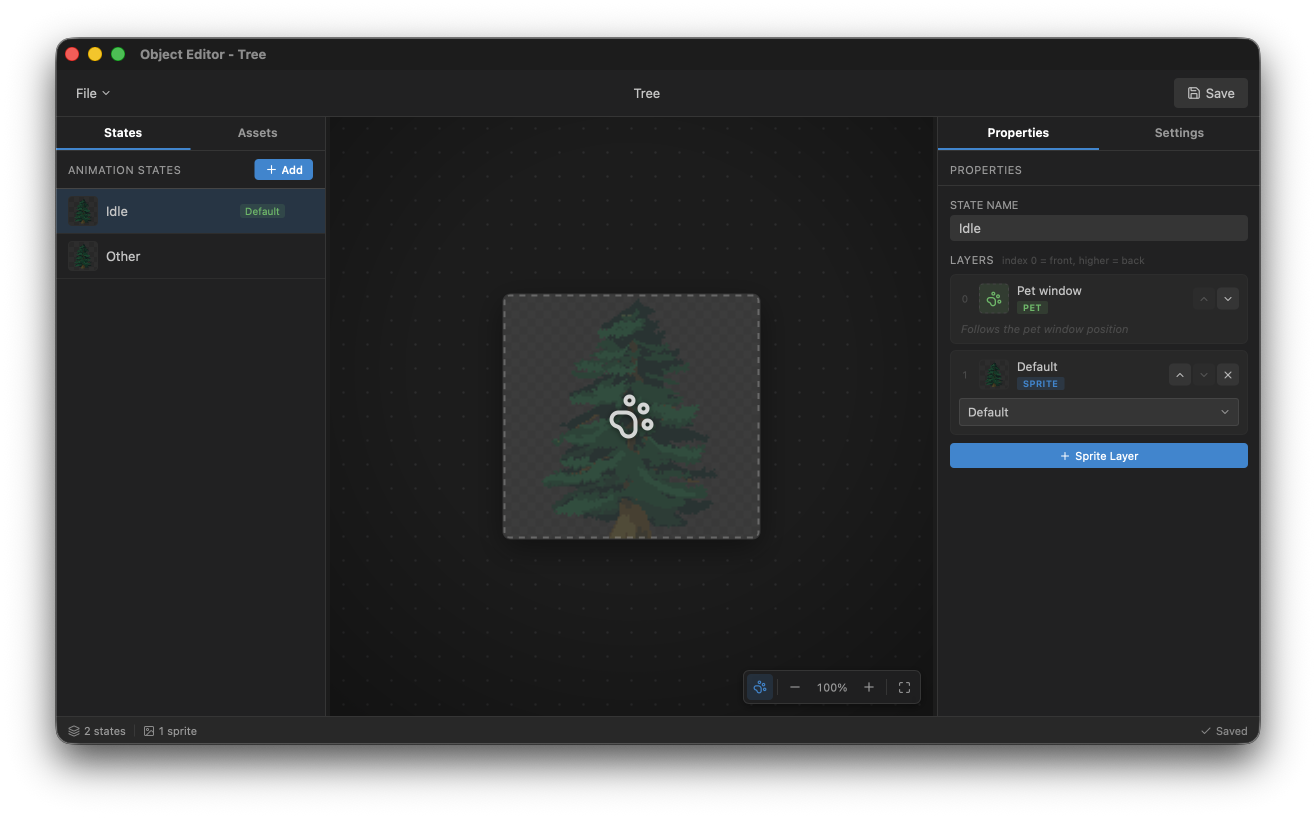Screen dimensions: 1316x818
Task: Select the Other animation state
Action: 191,256
